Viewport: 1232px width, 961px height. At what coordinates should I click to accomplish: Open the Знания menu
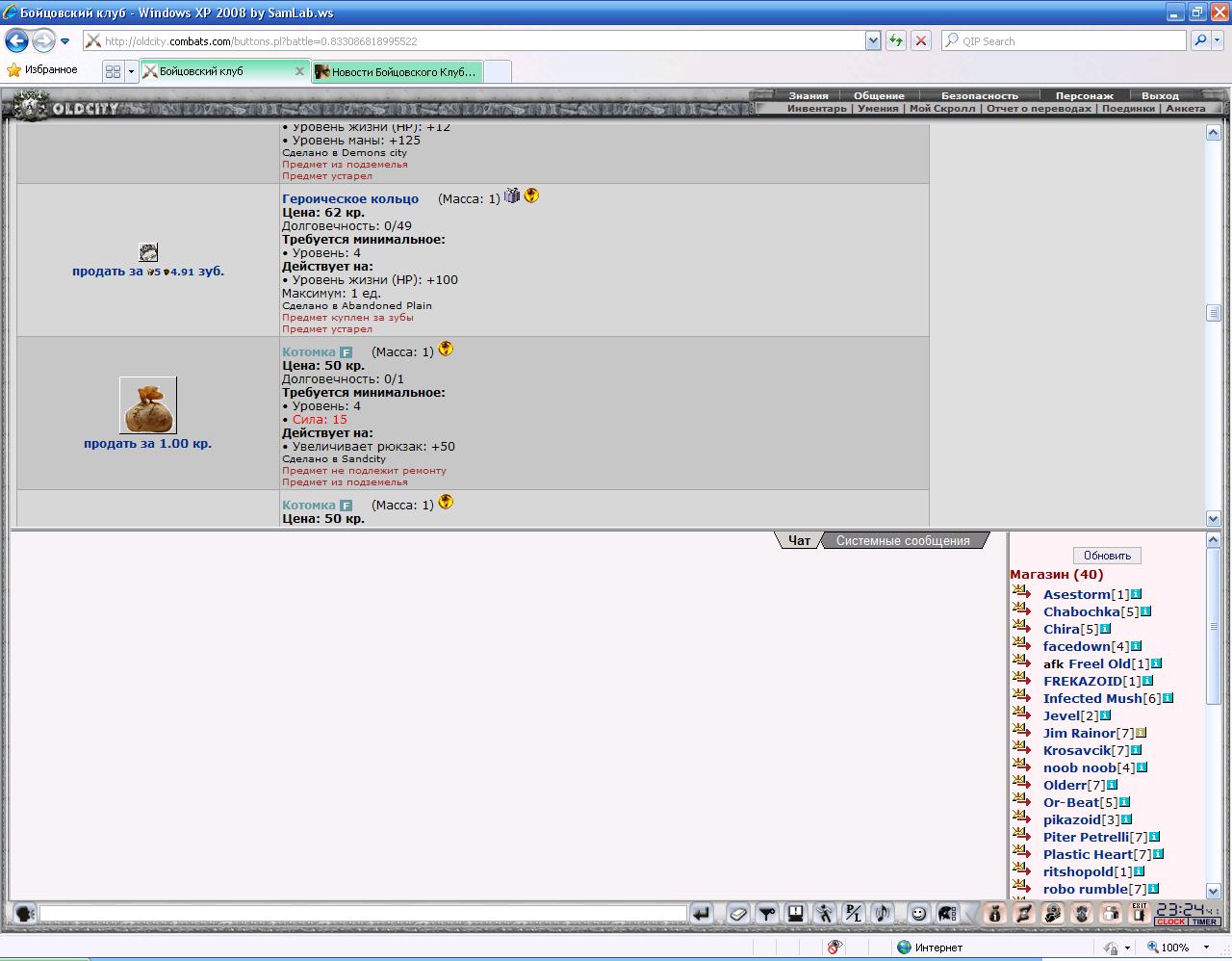pos(808,95)
